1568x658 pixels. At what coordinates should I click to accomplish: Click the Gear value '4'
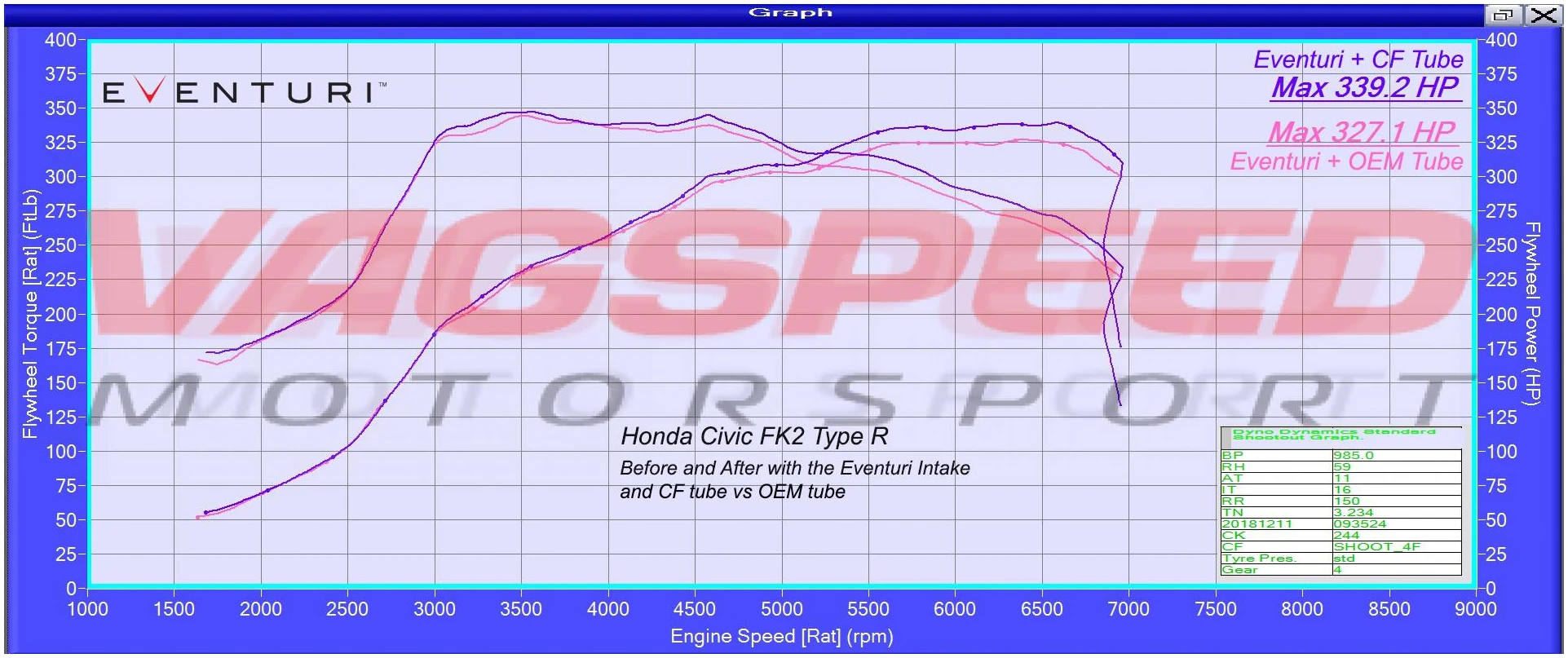(1397, 570)
